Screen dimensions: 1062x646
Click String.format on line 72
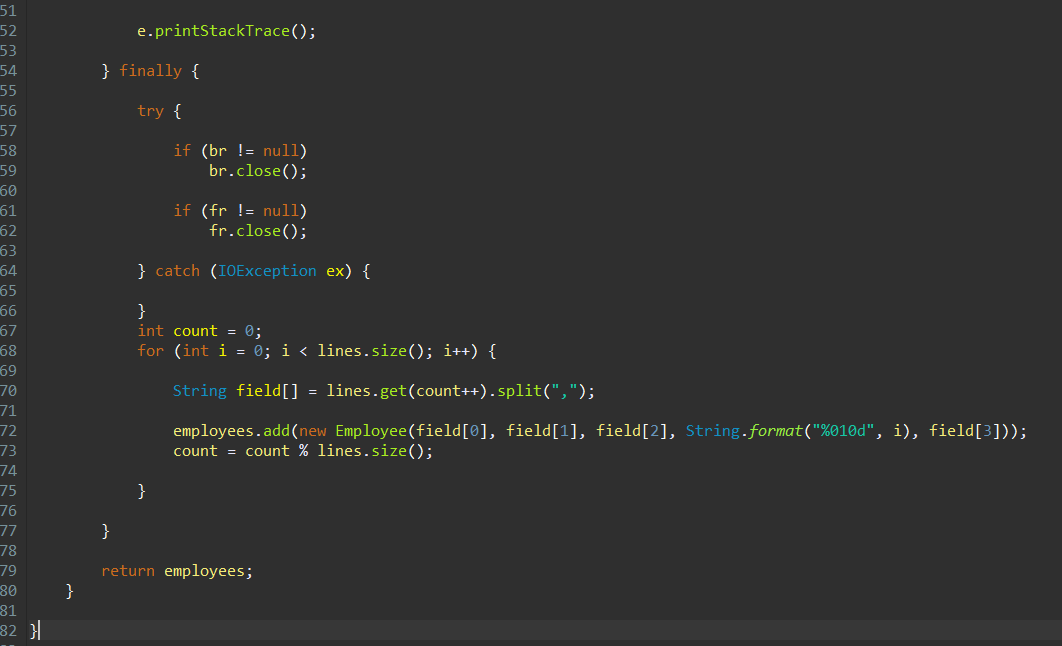click(745, 430)
